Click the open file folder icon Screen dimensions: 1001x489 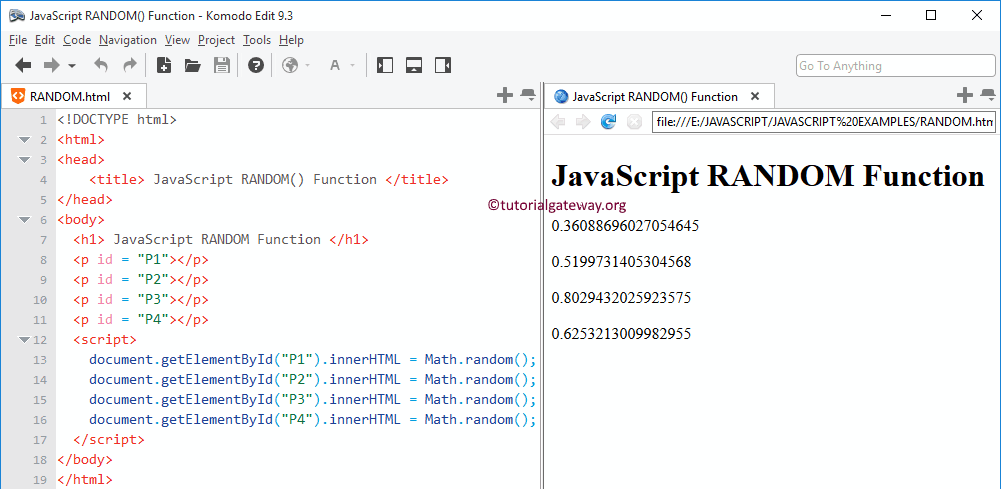pyautogui.click(x=193, y=66)
